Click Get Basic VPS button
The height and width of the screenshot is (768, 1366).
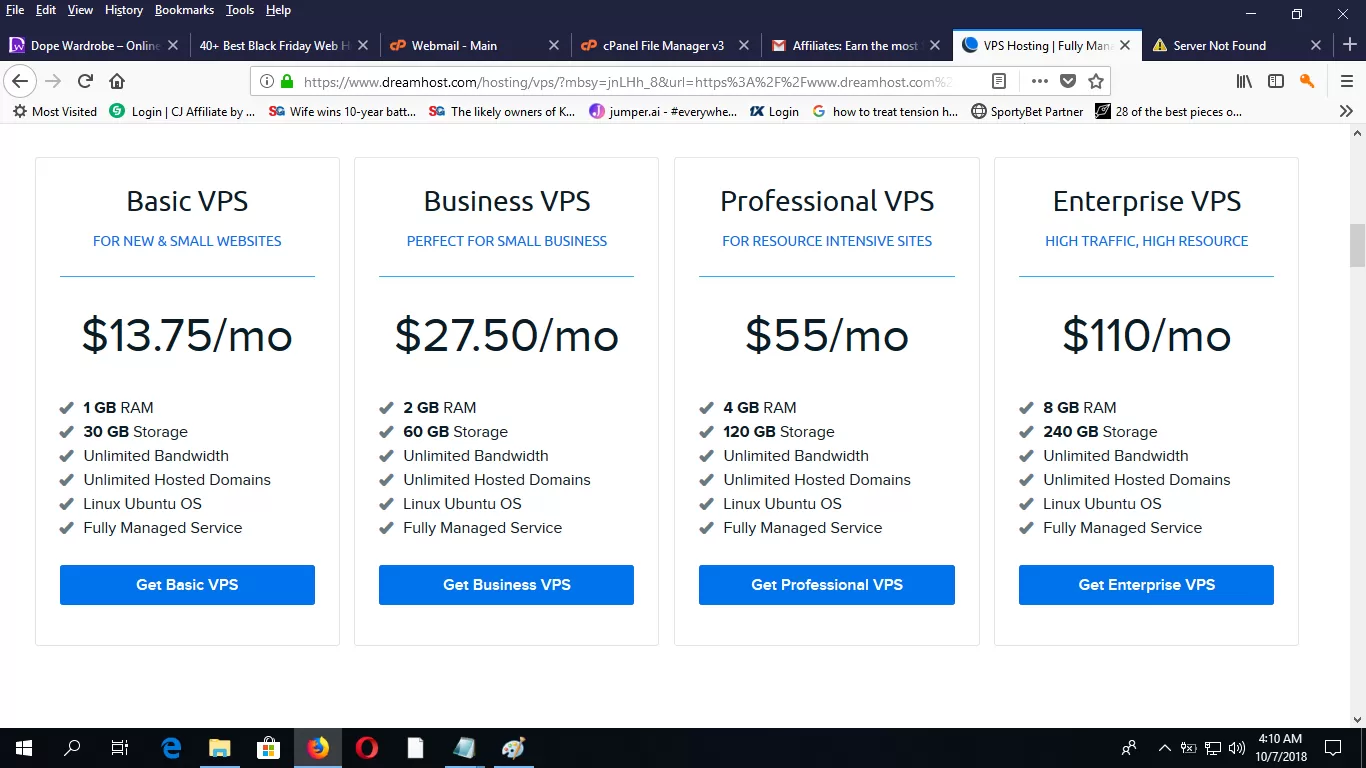187,585
